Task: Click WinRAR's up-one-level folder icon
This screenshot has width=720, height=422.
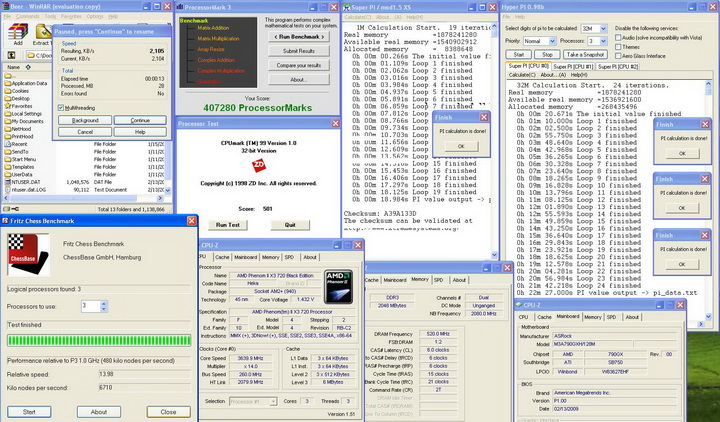Action: pyautogui.click(x=11, y=56)
